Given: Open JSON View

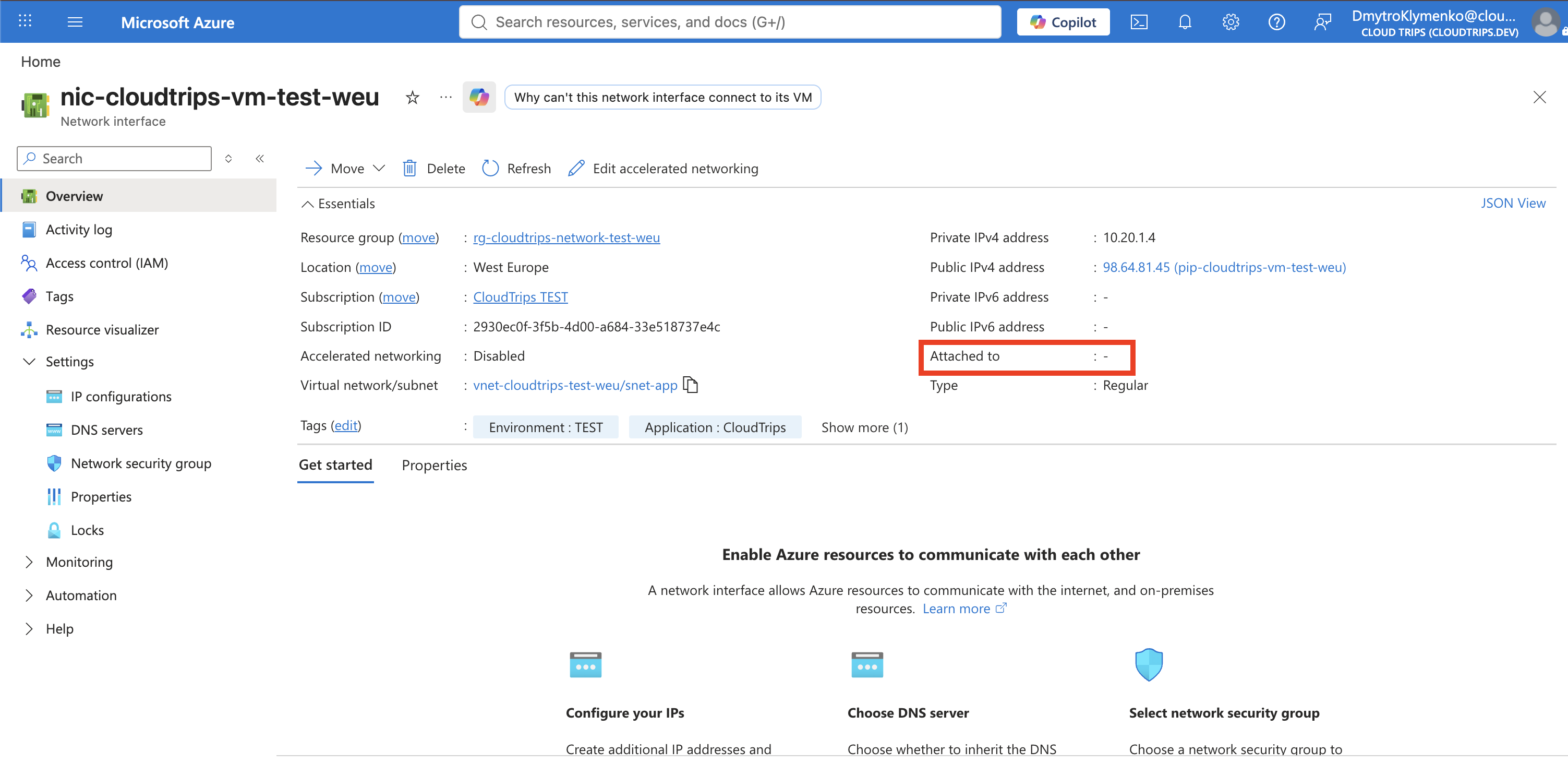Looking at the screenshot, I should point(1513,203).
